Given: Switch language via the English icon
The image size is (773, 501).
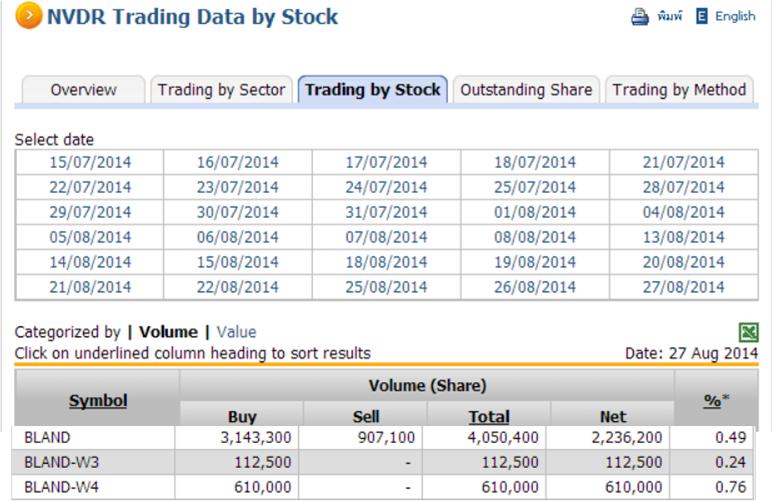Looking at the screenshot, I should [702, 17].
